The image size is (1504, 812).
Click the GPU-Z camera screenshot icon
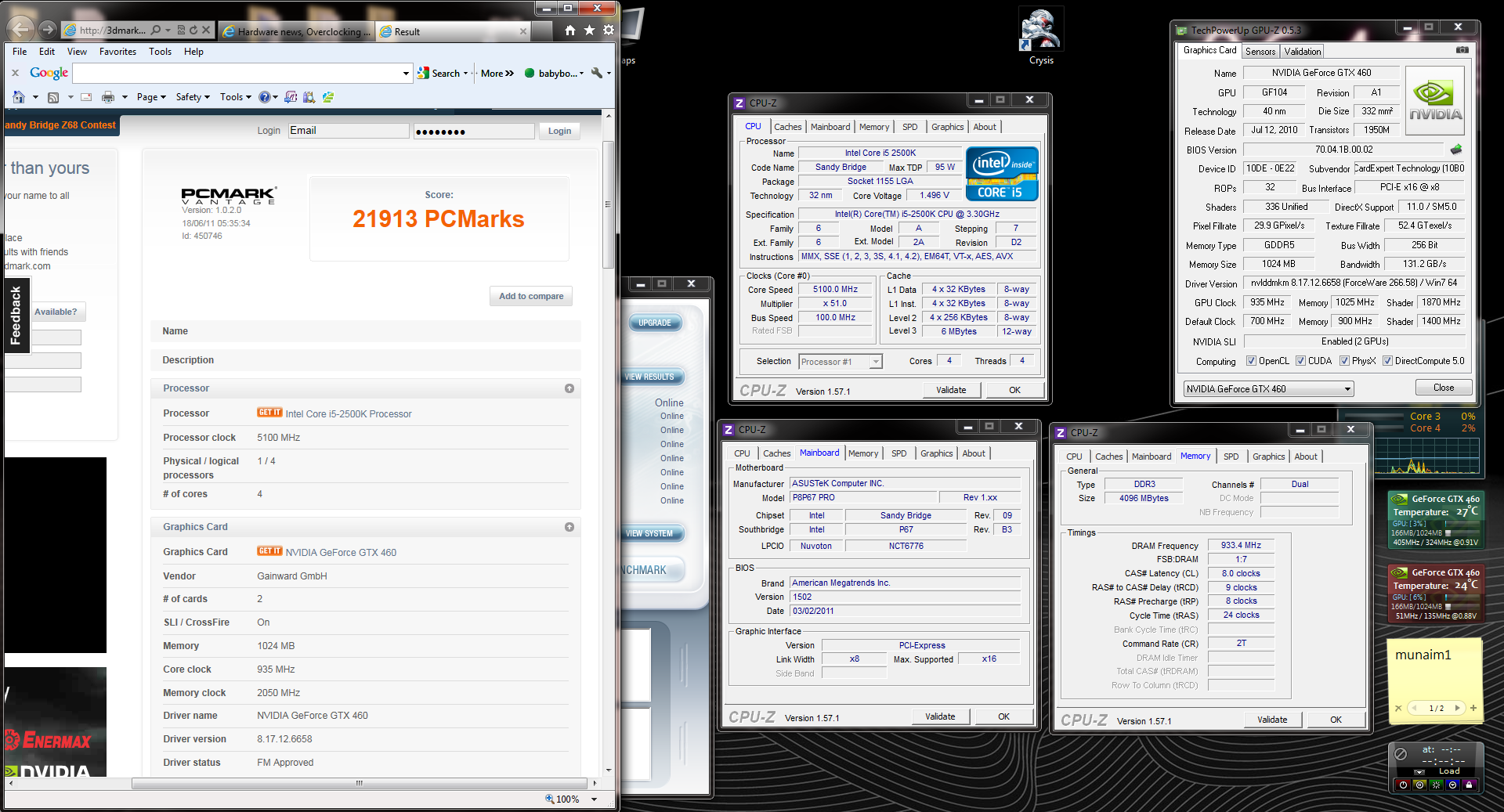(x=1462, y=50)
